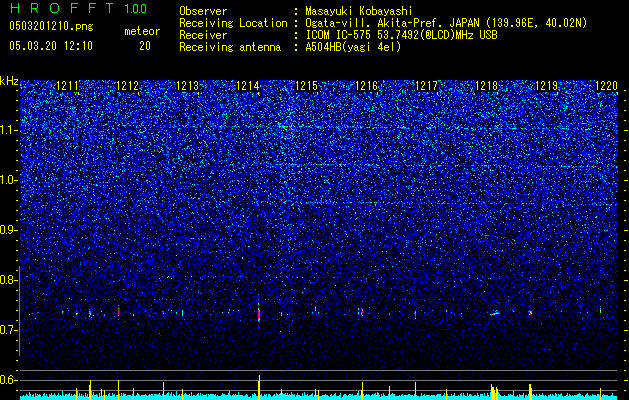Click the 1216 time marker
629x400 pixels.
click(367, 86)
